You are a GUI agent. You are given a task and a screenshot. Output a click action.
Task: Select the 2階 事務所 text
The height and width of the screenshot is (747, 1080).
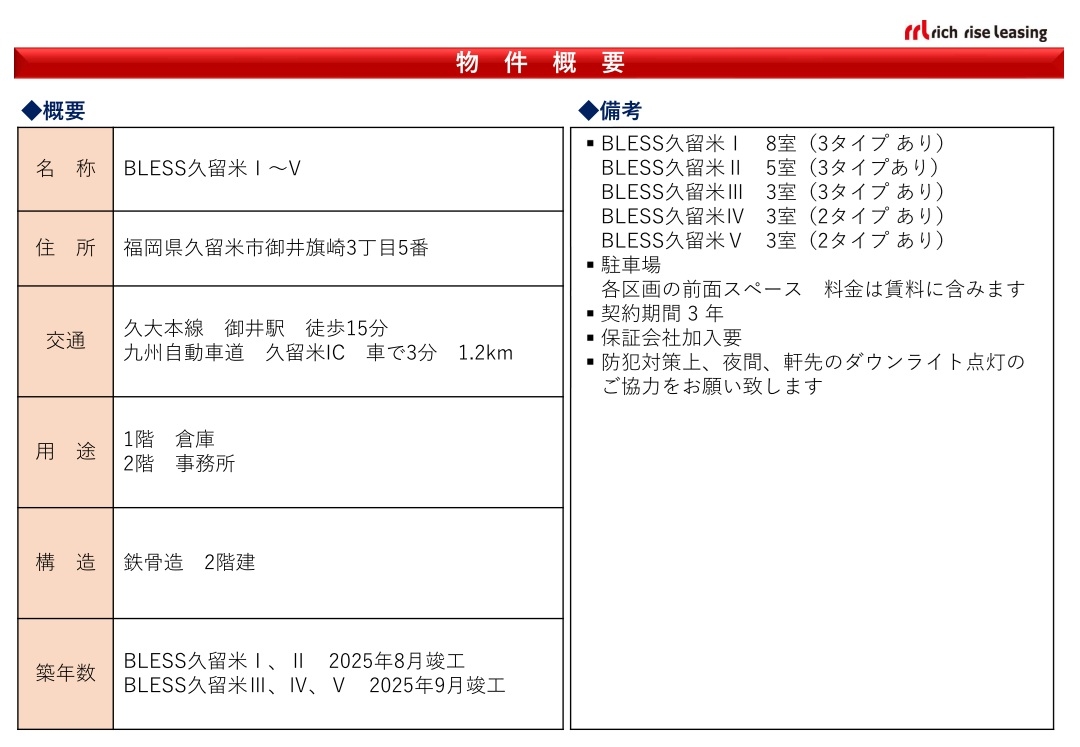(x=179, y=464)
